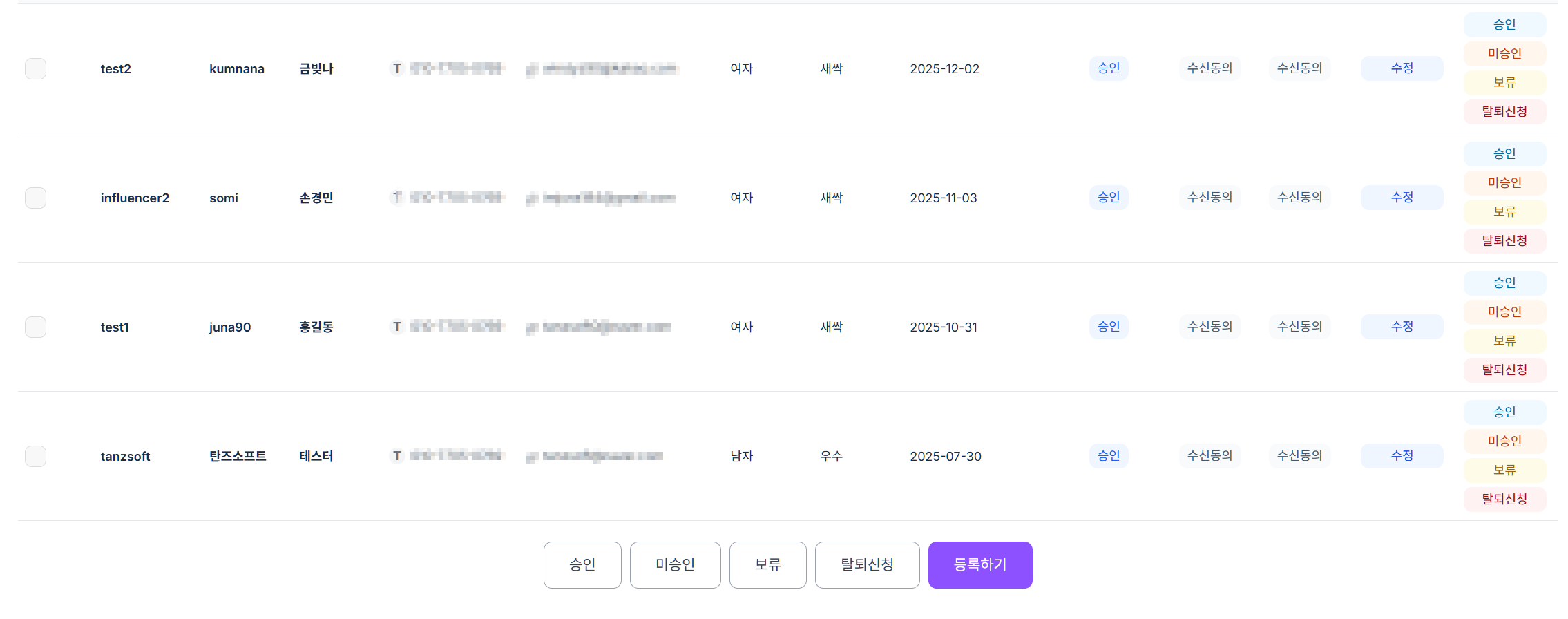
Task: Click 탈퇴신청 for tanzsoft row
Action: [x=1504, y=499]
